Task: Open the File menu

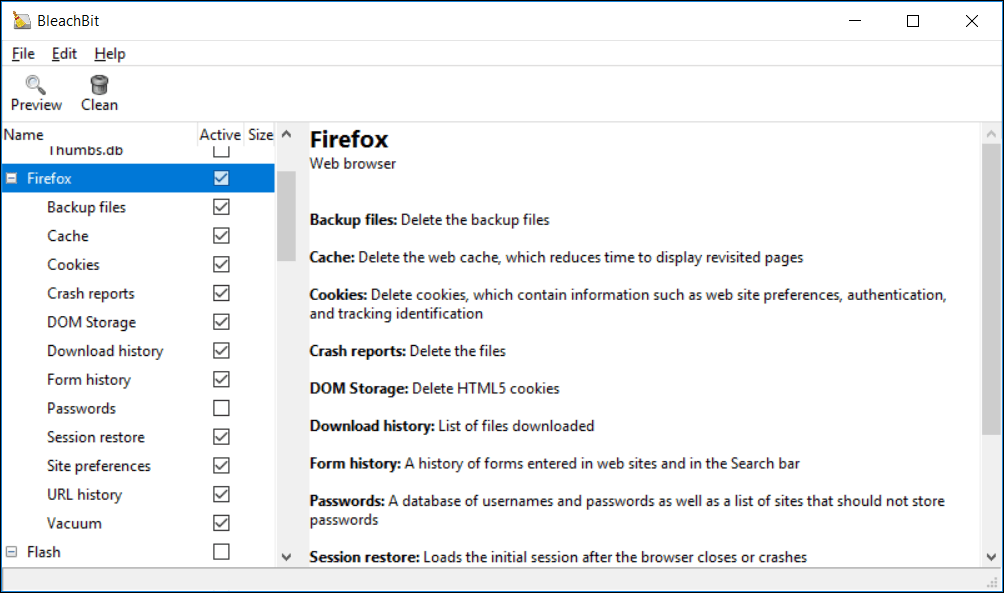Action: coord(23,54)
